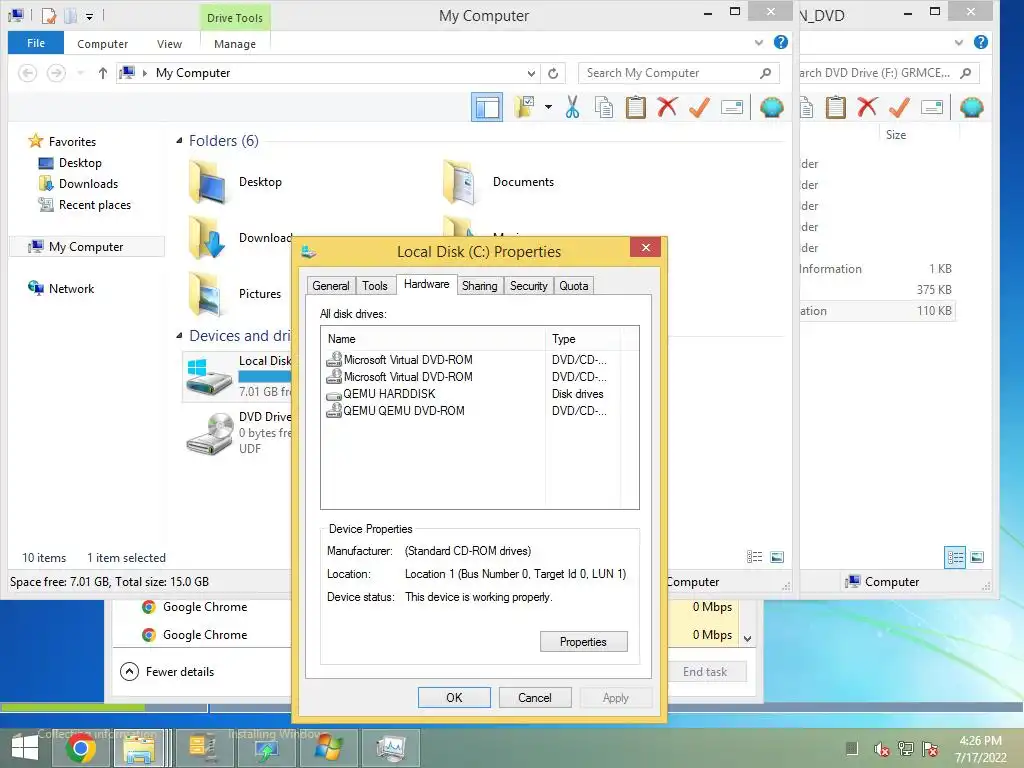Click the Size column header in DVD window
Screen dimensions: 1024x768
pyautogui.click(x=895, y=135)
